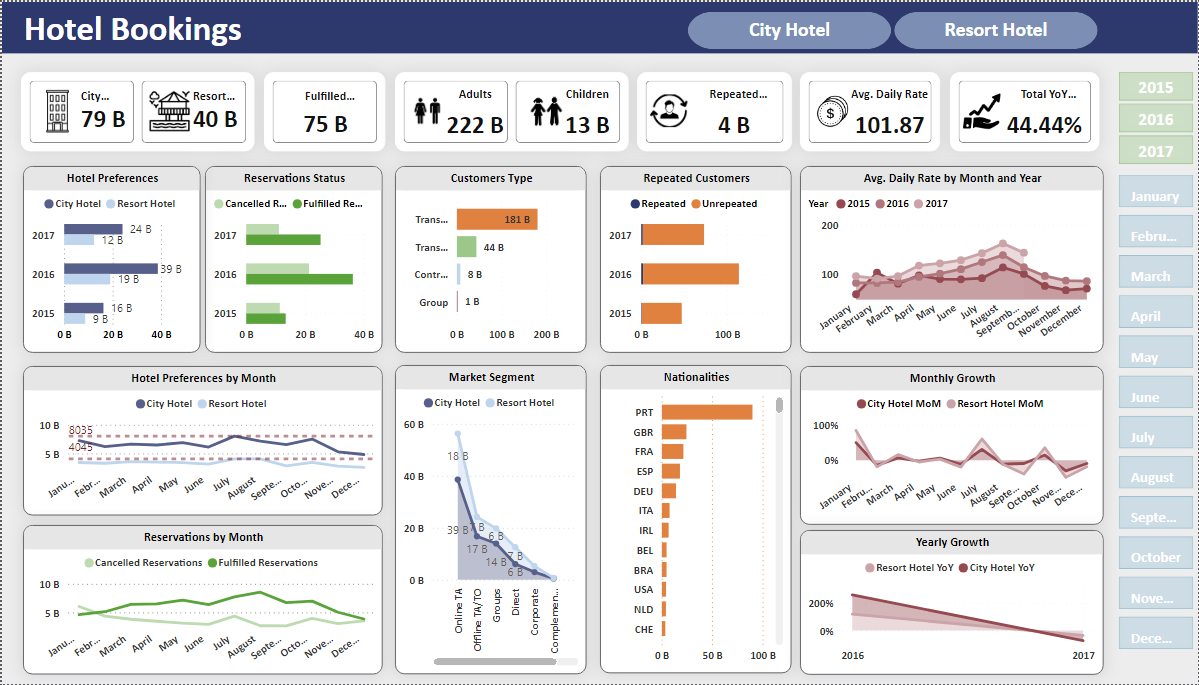
Task: Click the Repeated customers circular arrows icon
Action: coord(668,111)
